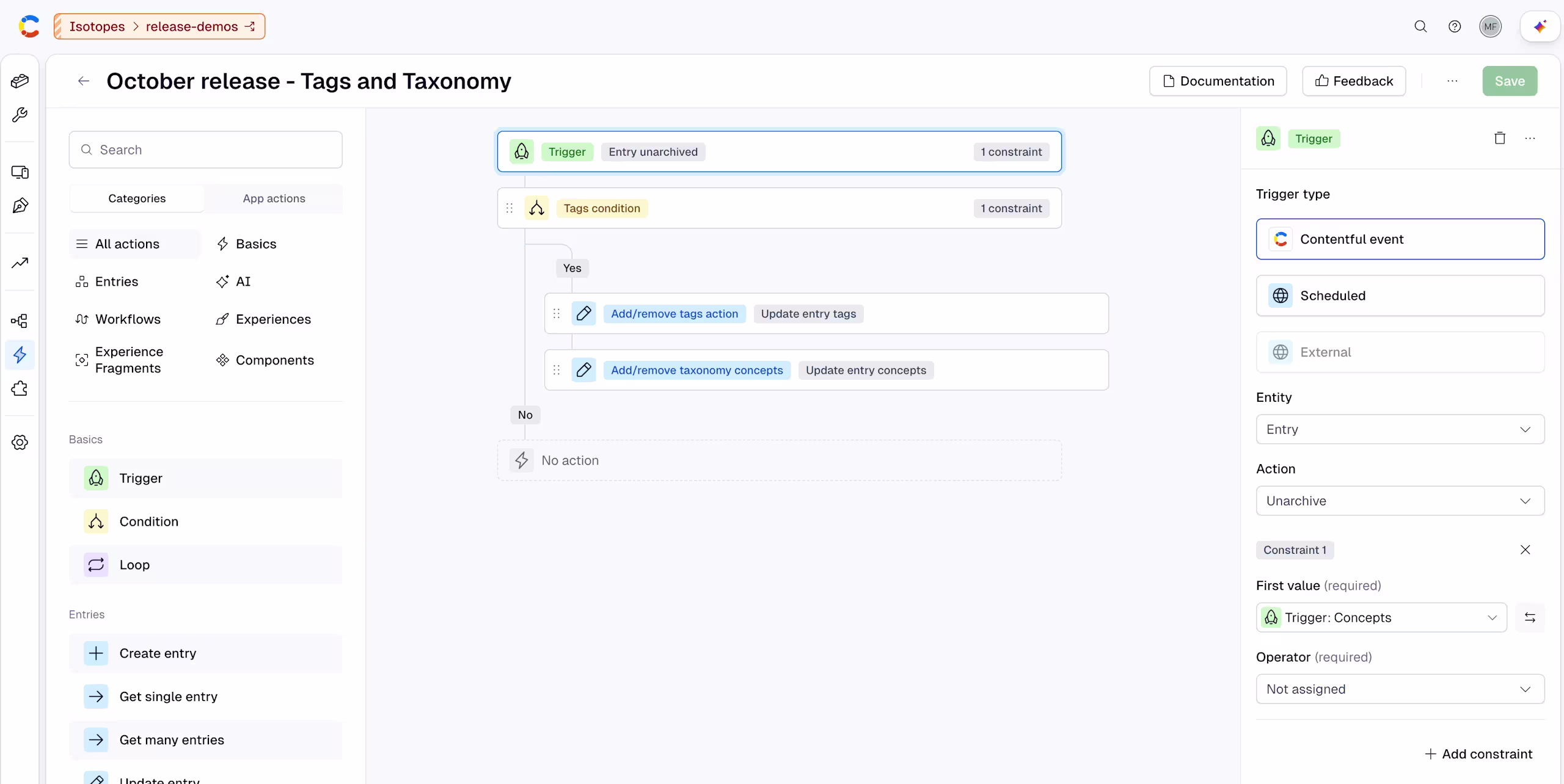Viewport: 1564px width, 784px height.
Task: Click the Feedback button
Action: pos(1354,81)
